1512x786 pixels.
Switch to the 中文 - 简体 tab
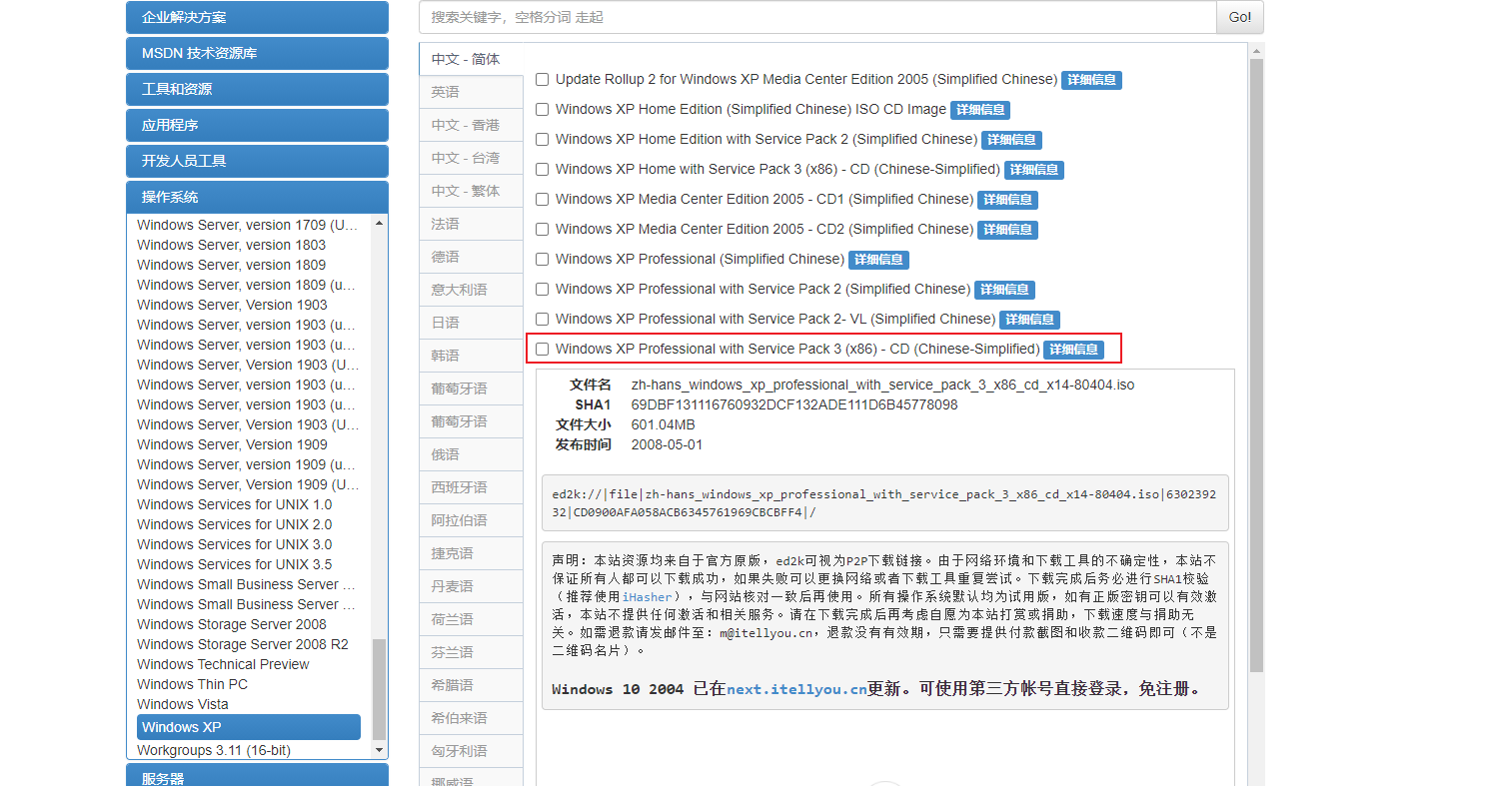click(471, 59)
